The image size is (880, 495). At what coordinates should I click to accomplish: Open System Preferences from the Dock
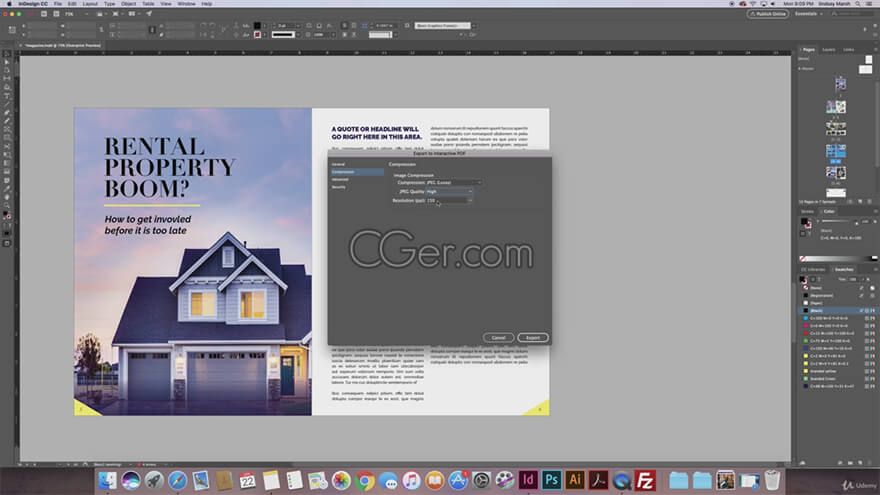[x=482, y=480]
